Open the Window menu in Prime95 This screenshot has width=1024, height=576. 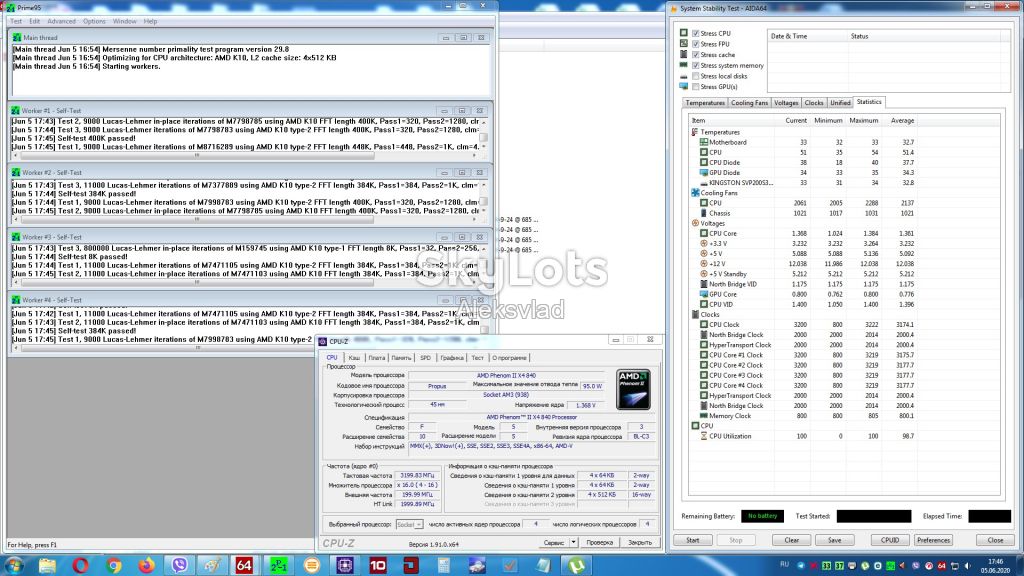pos(124,22)
